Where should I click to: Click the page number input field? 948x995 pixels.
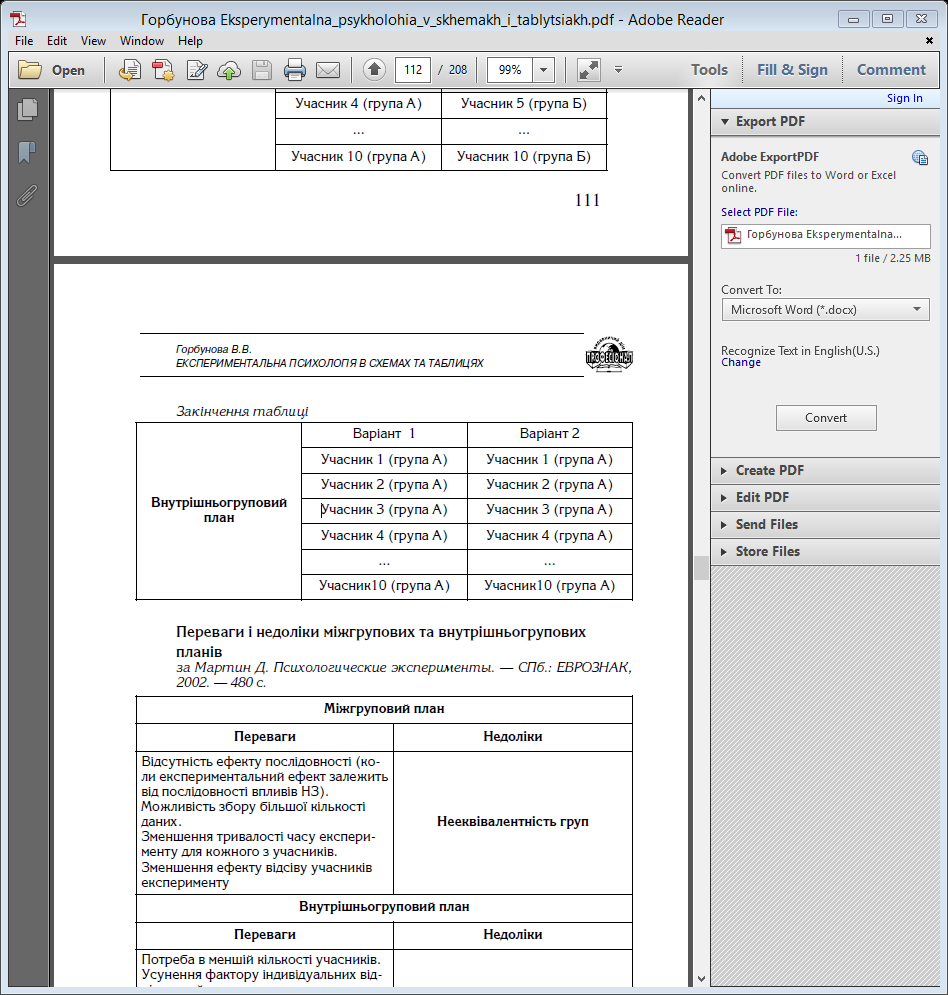point(413,70)
